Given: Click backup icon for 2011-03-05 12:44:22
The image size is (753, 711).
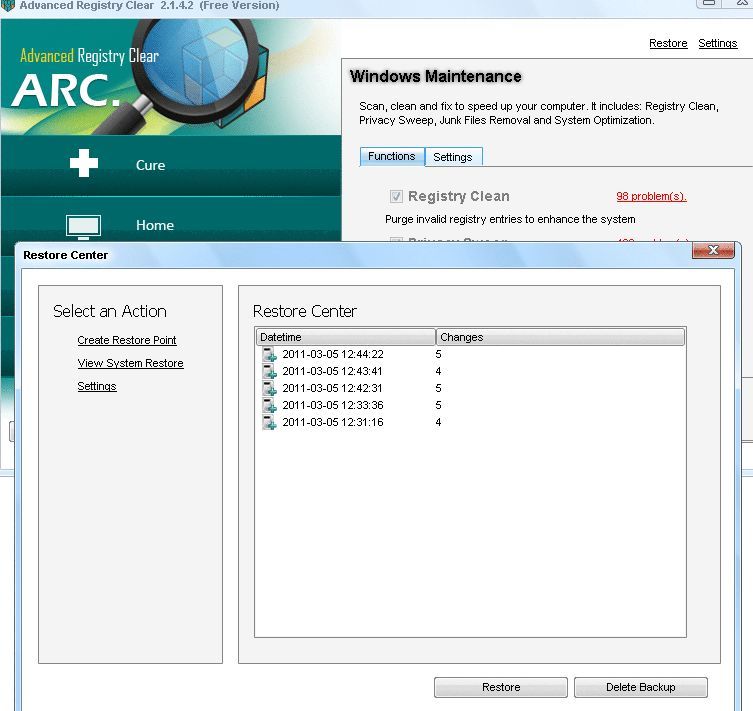Looking at the screenshot, I should tap(269, 354).
